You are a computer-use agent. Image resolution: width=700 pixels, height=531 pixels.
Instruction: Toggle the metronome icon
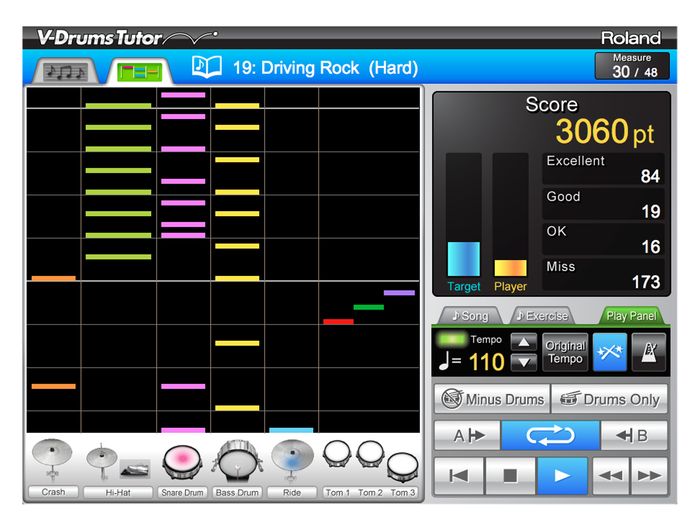click(x=649, y=352)
